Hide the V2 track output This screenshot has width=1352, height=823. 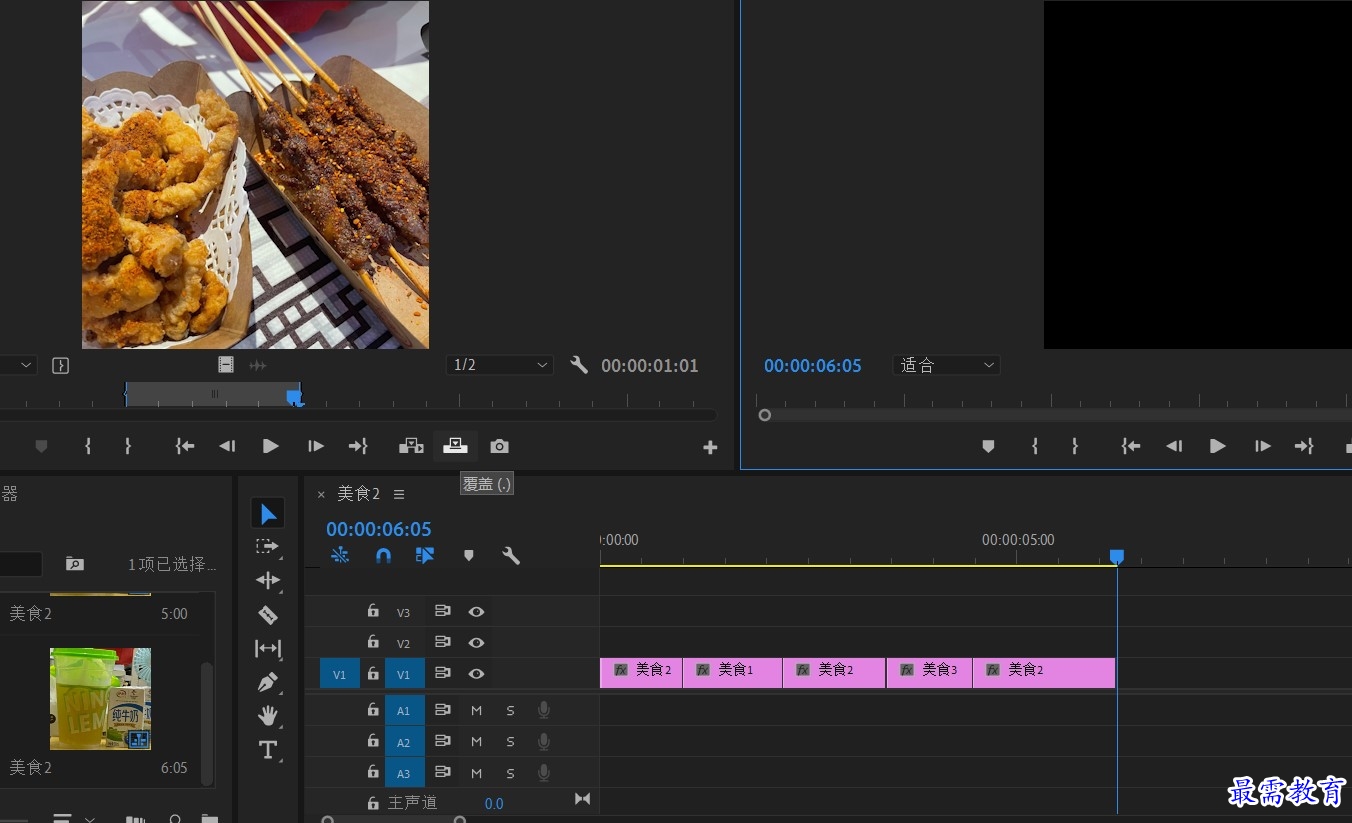coord(476,643)
